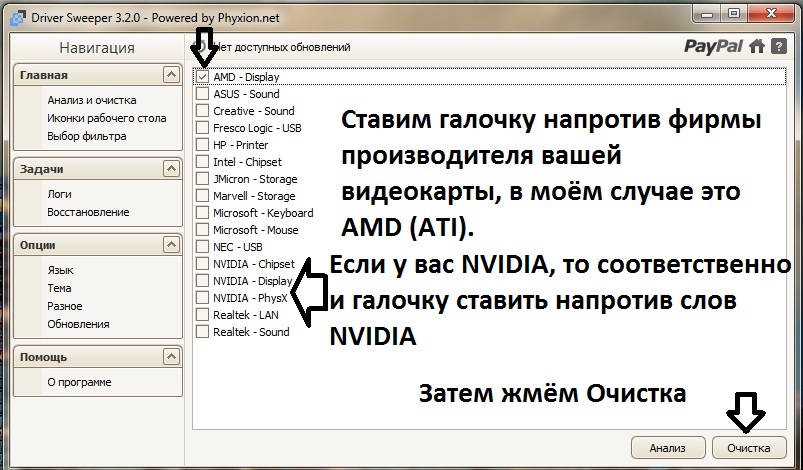The width and height of the screenshot is (803, 470).
Task: Tick the Microsoft - Mouse checkbox
Action: click(203, 229)
